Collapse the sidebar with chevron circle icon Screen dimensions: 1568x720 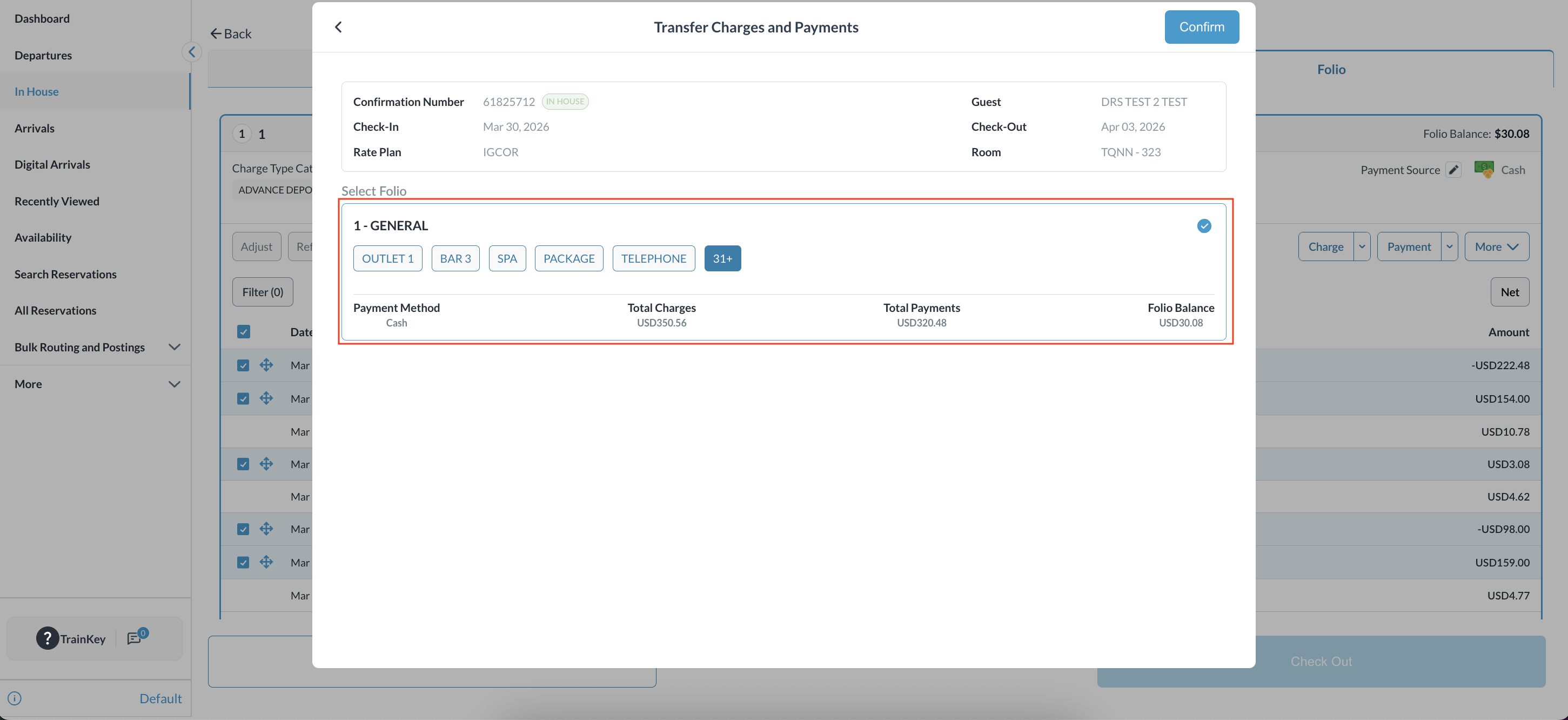point(192,52)
